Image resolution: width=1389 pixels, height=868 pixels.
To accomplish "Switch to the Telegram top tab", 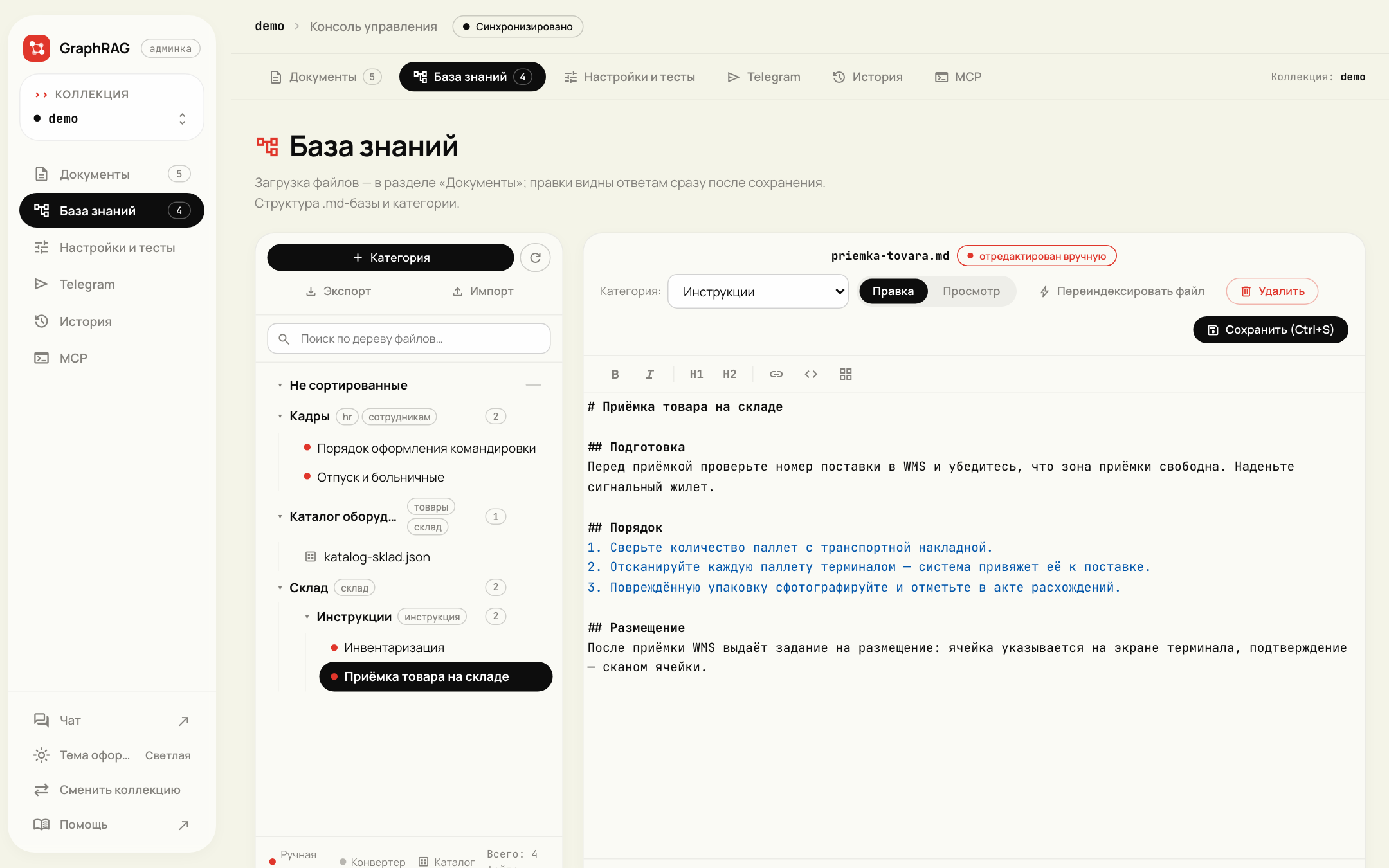I will tap(763, 77).
